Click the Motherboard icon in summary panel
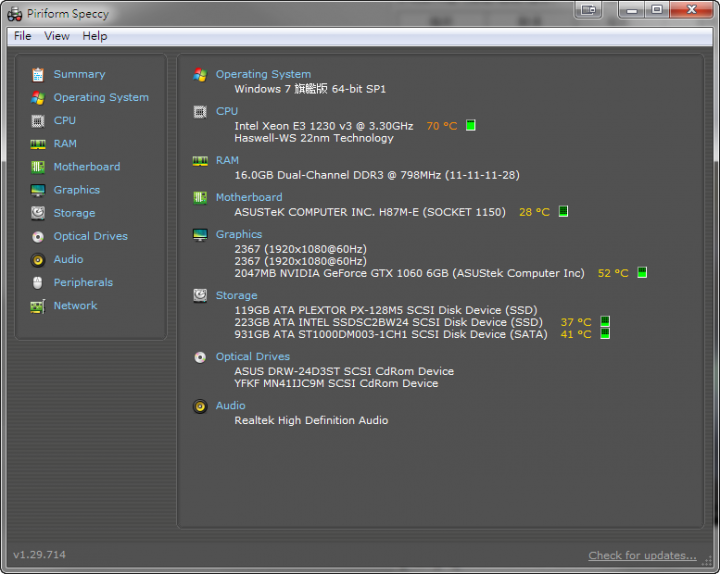720x574 pixels. [x=200, y=197]
